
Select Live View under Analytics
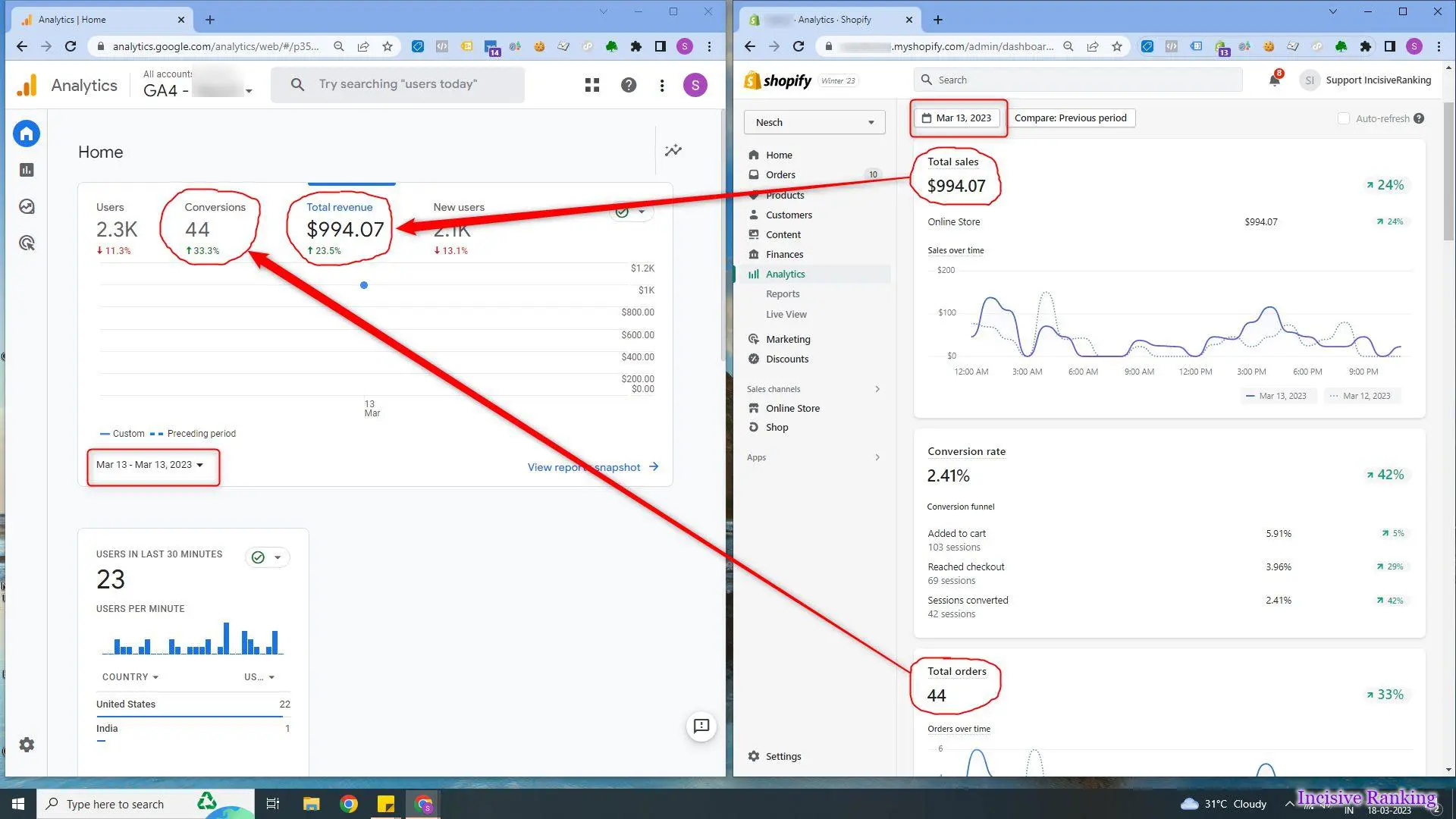coord(786,314)
